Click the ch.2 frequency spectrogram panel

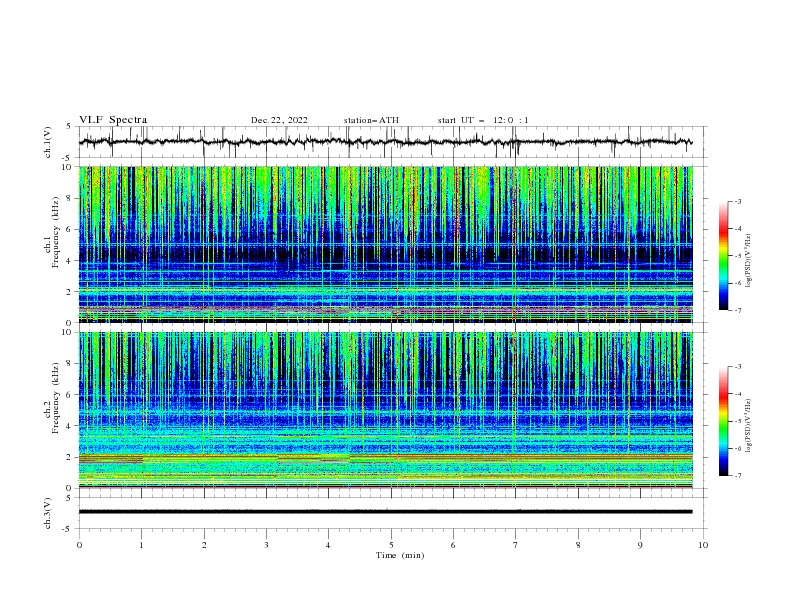click(x=386, y=410)
